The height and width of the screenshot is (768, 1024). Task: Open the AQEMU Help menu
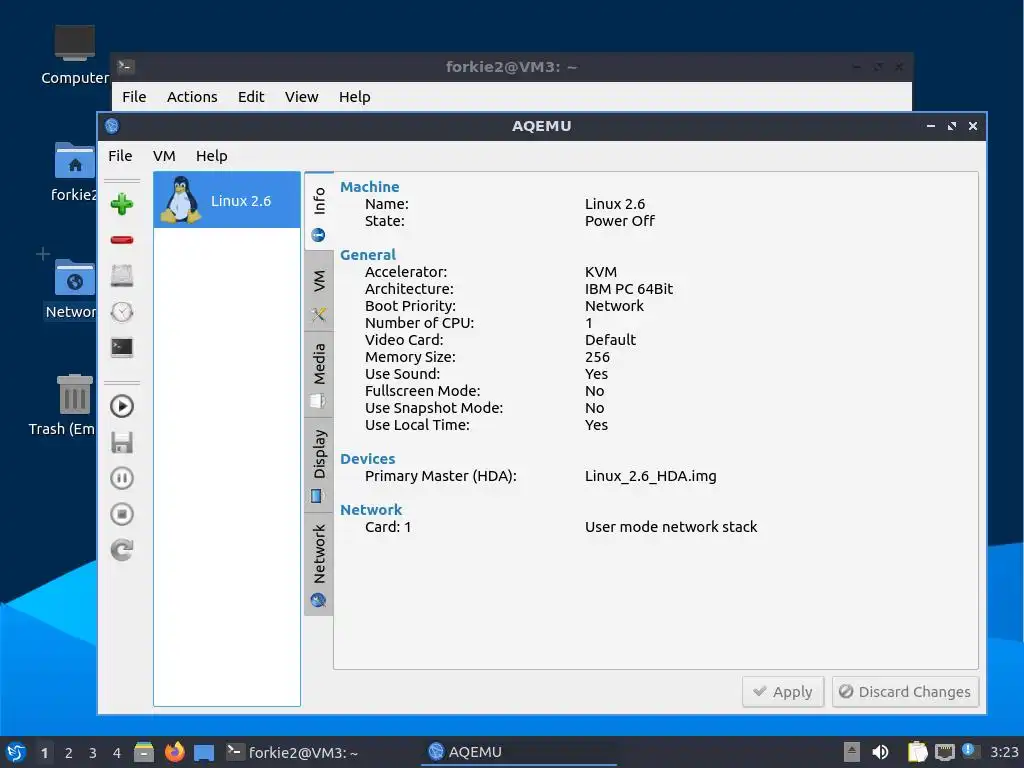click(x=212, y=156)
